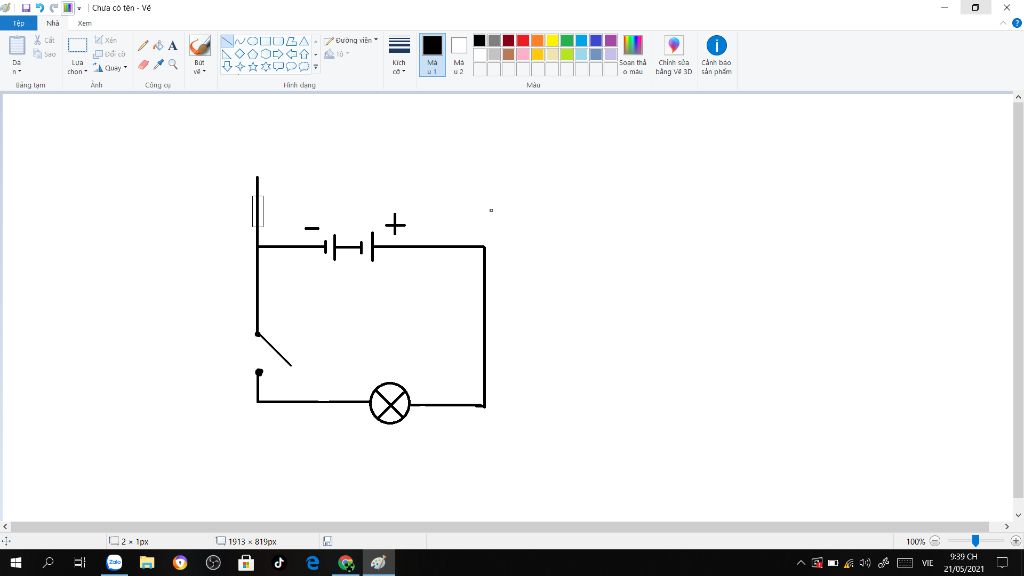Click the vertical scrollbar down arrow
Screen dimensions: 1024x576
click(1017, 515)
